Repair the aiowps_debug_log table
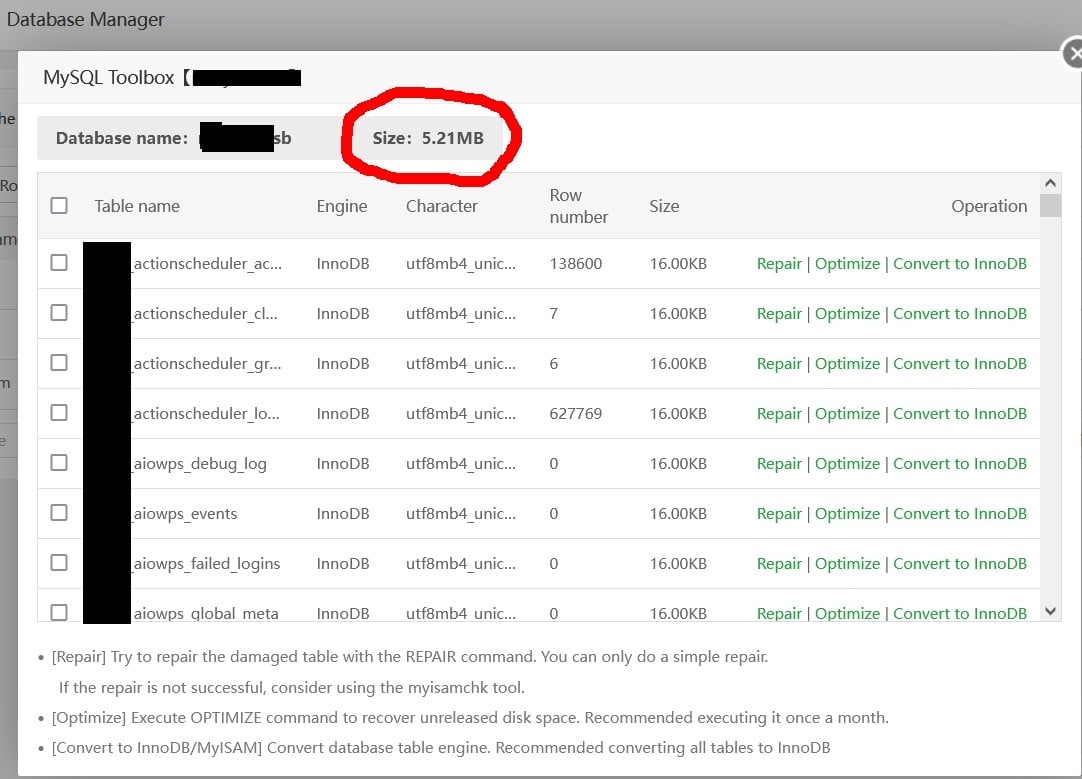The width and height of the screenshot is (1082, 779). [779, 464]
